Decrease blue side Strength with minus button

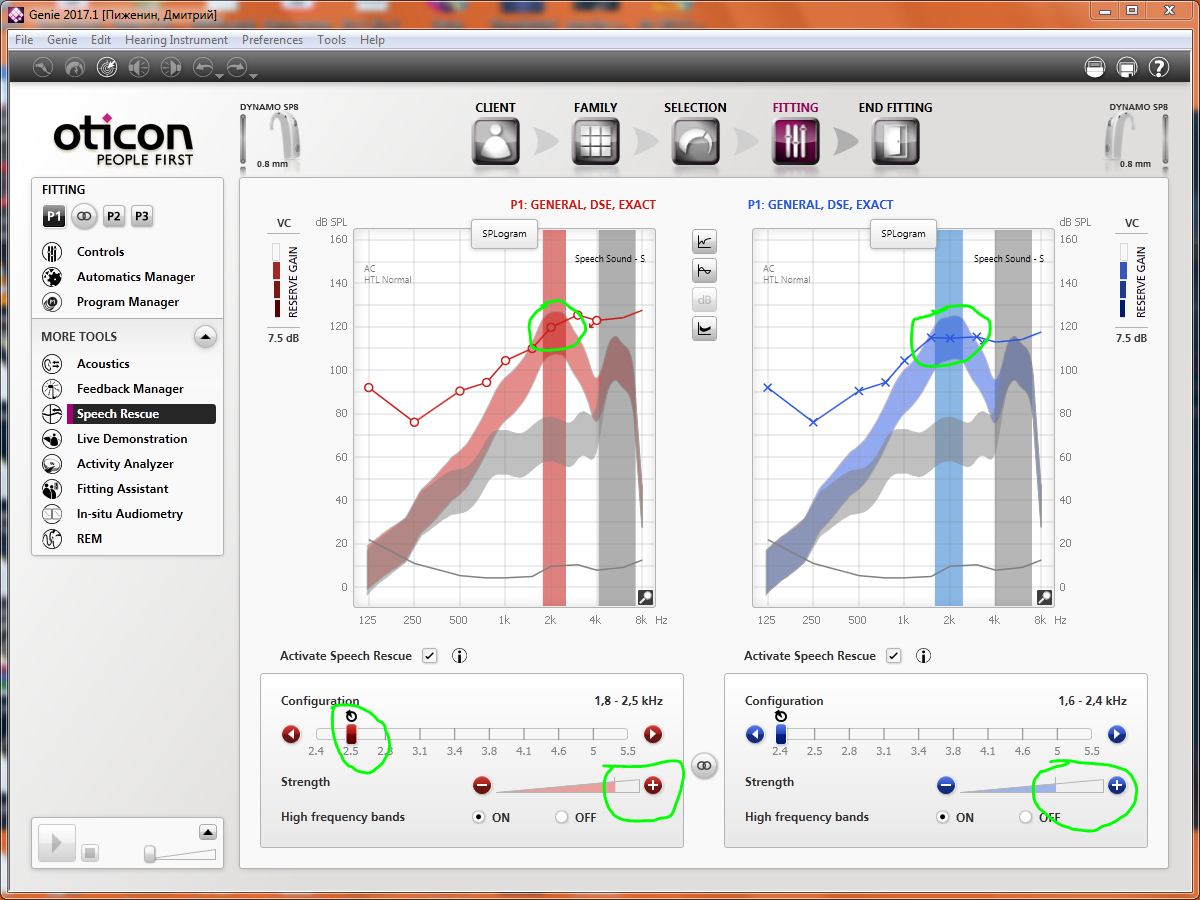point(946,786)
